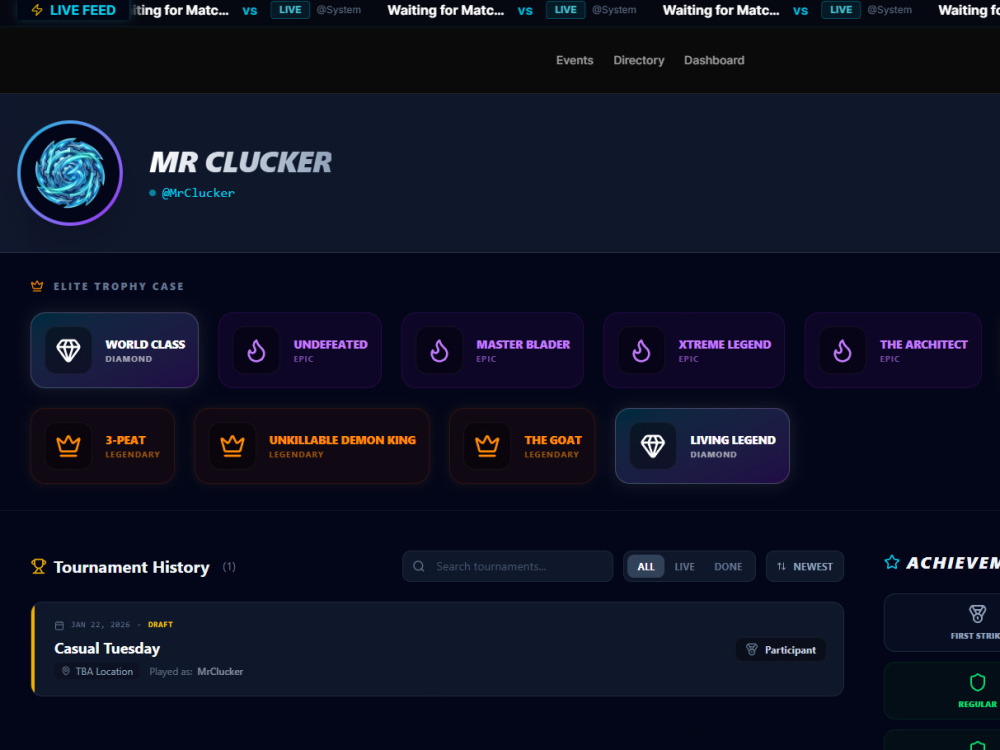Click the Tournament History count (1)
The width and height of the screenshot is (1000, 750).
(229, 566)
